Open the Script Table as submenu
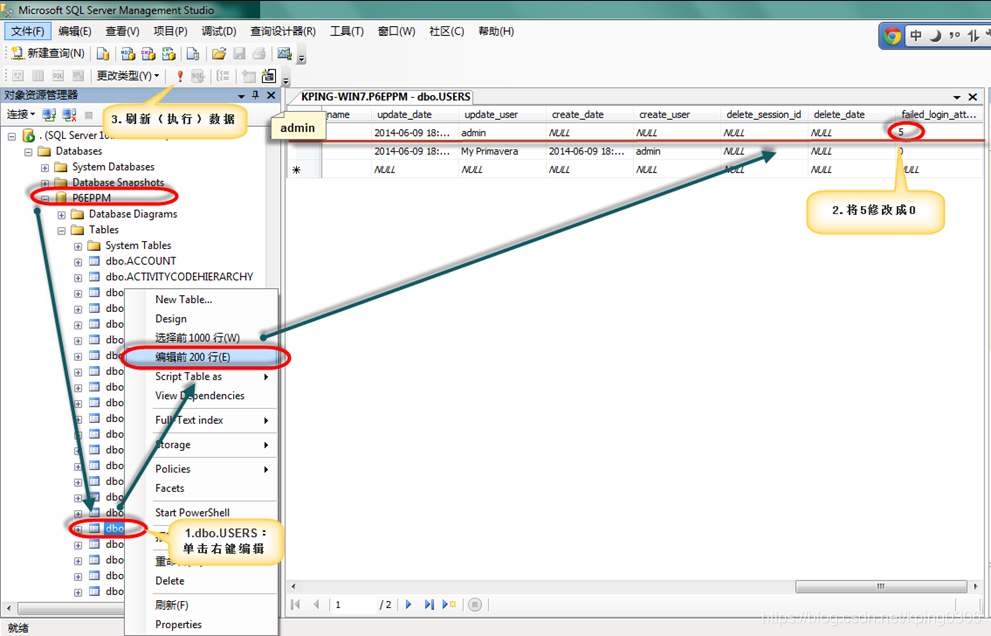This screenshot has width=991, height=636. pos(201,376)
